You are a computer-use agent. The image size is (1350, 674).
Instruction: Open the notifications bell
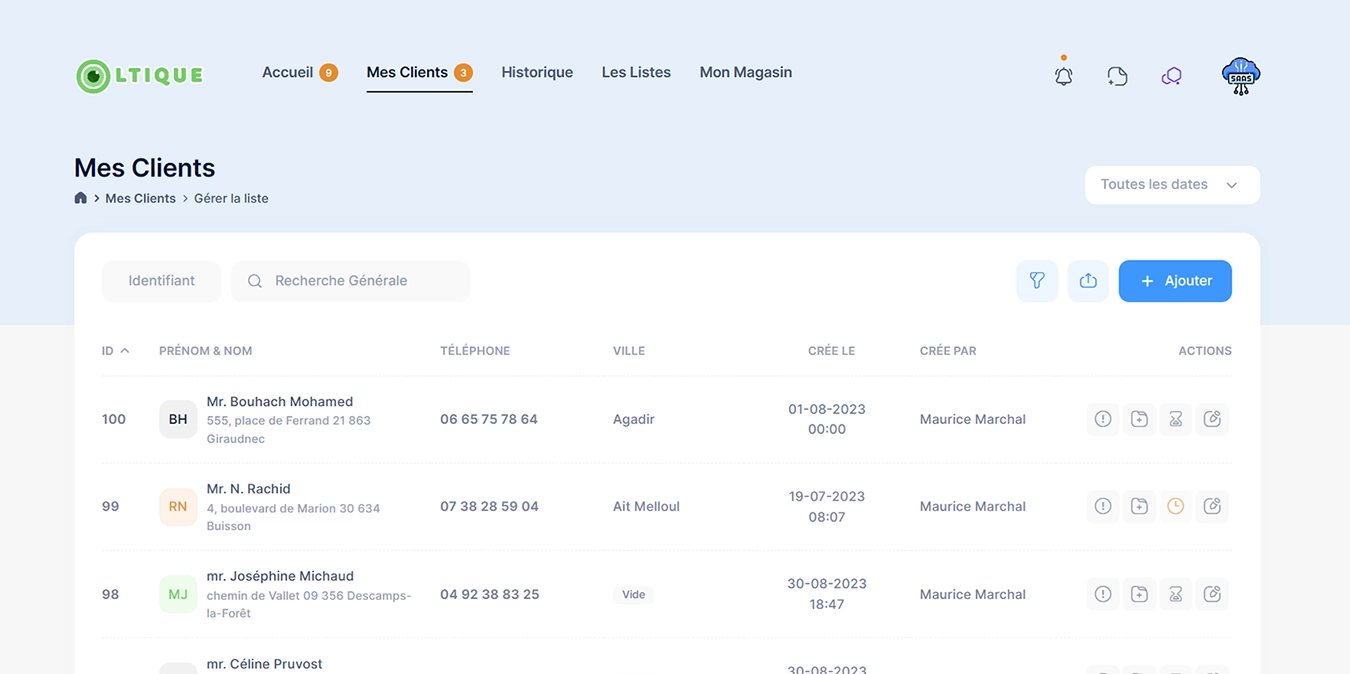(x=1063, y=76)
